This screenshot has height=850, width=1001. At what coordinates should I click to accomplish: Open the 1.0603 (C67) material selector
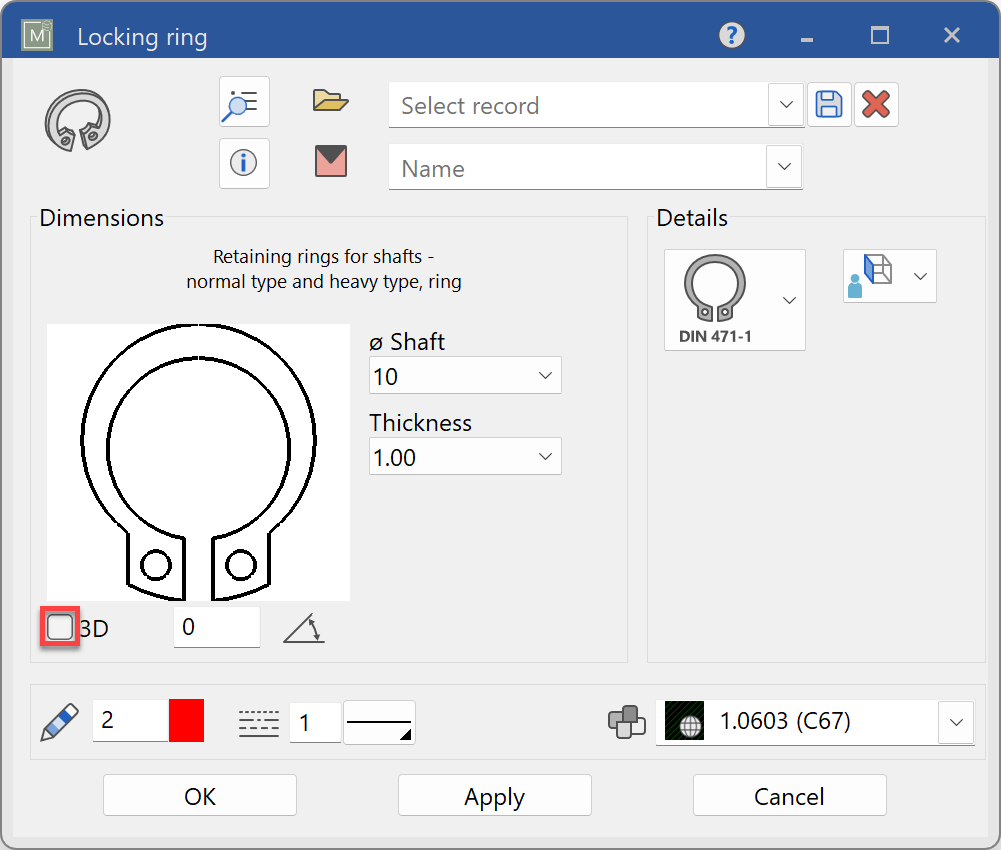(x=955, y=722)
